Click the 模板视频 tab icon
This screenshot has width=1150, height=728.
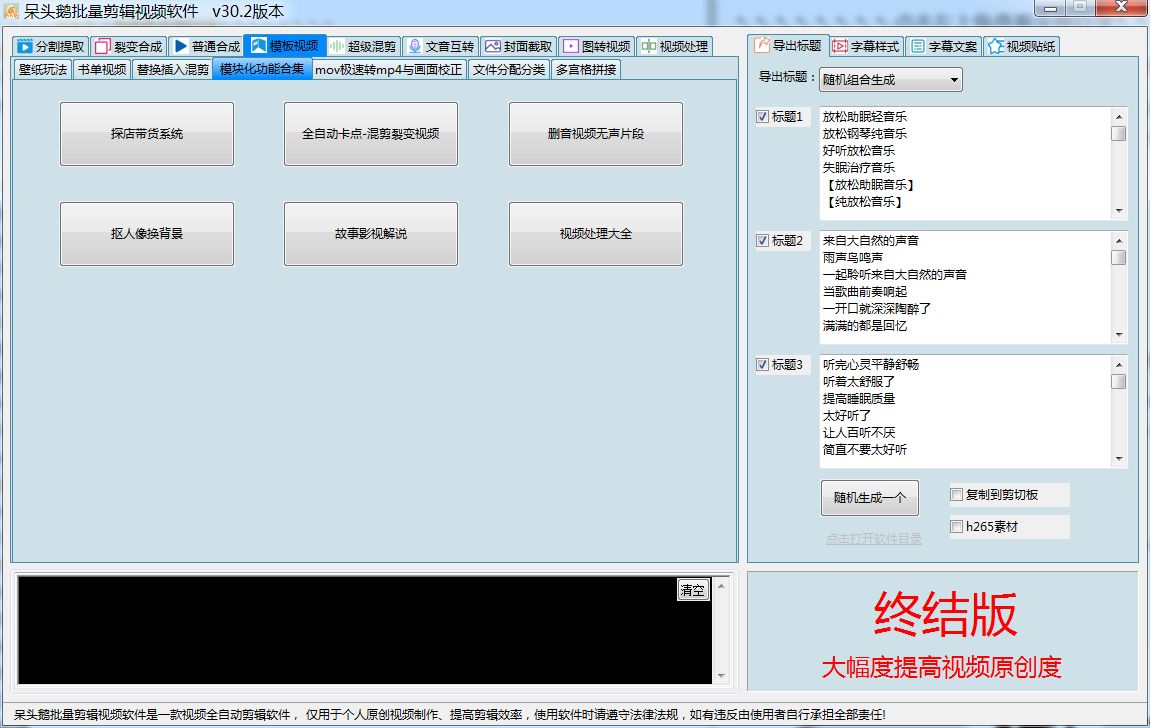(x=259, y=45)
